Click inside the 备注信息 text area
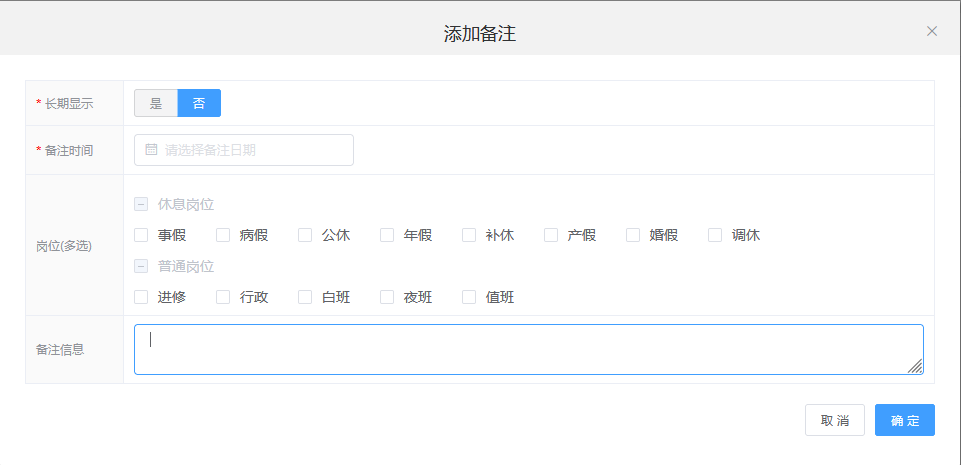 528,349
